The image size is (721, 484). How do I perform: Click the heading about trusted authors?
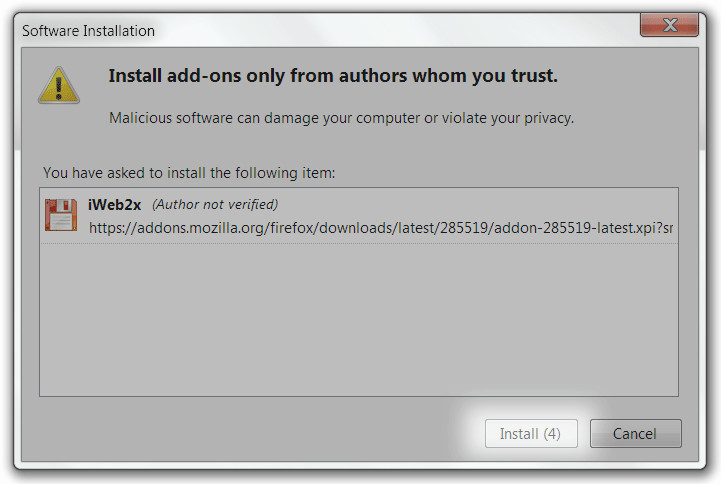333,76
